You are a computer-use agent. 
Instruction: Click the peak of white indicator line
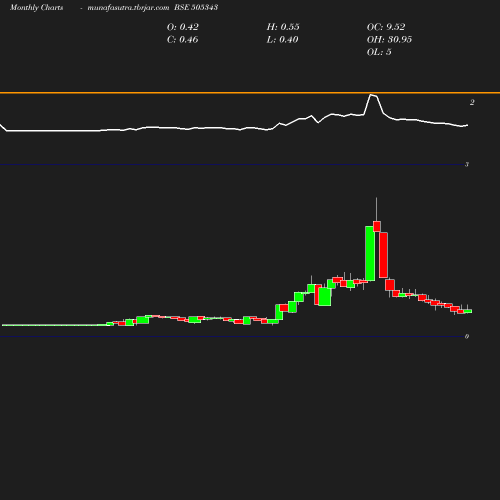tap(371, 95)
